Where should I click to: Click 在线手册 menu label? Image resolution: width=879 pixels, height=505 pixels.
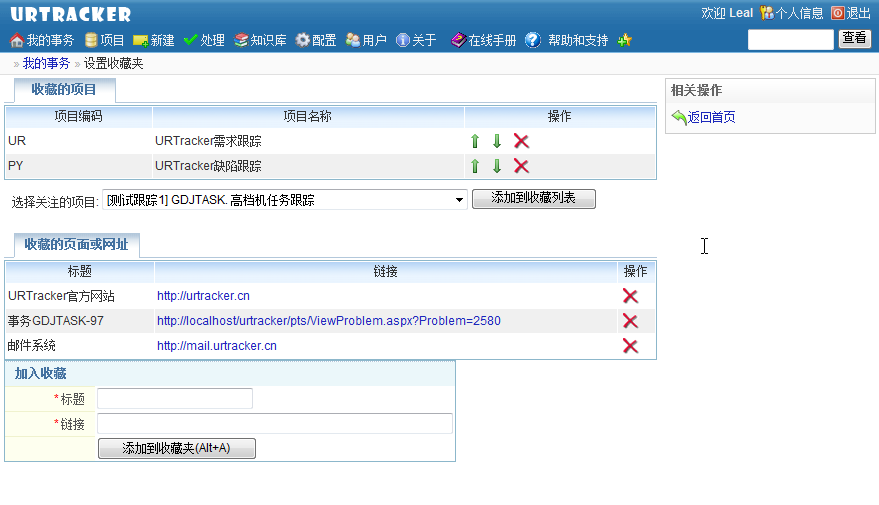tap(492, 40)
